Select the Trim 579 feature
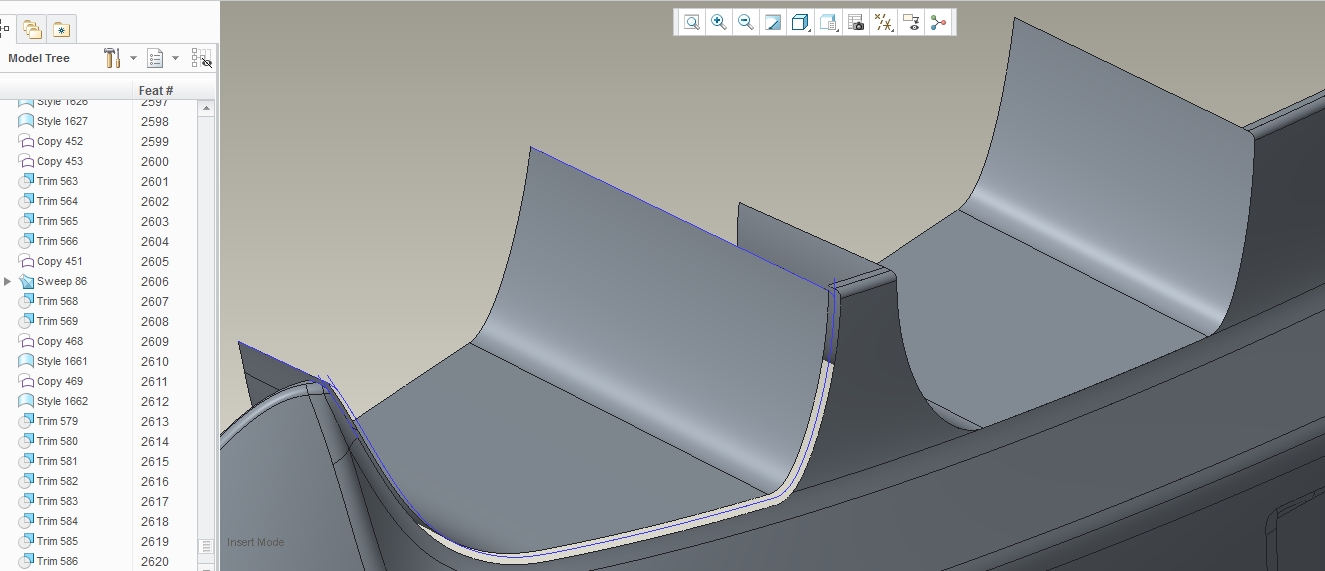This screenshot has height=571, width=1325. click(x=57, y=421)
